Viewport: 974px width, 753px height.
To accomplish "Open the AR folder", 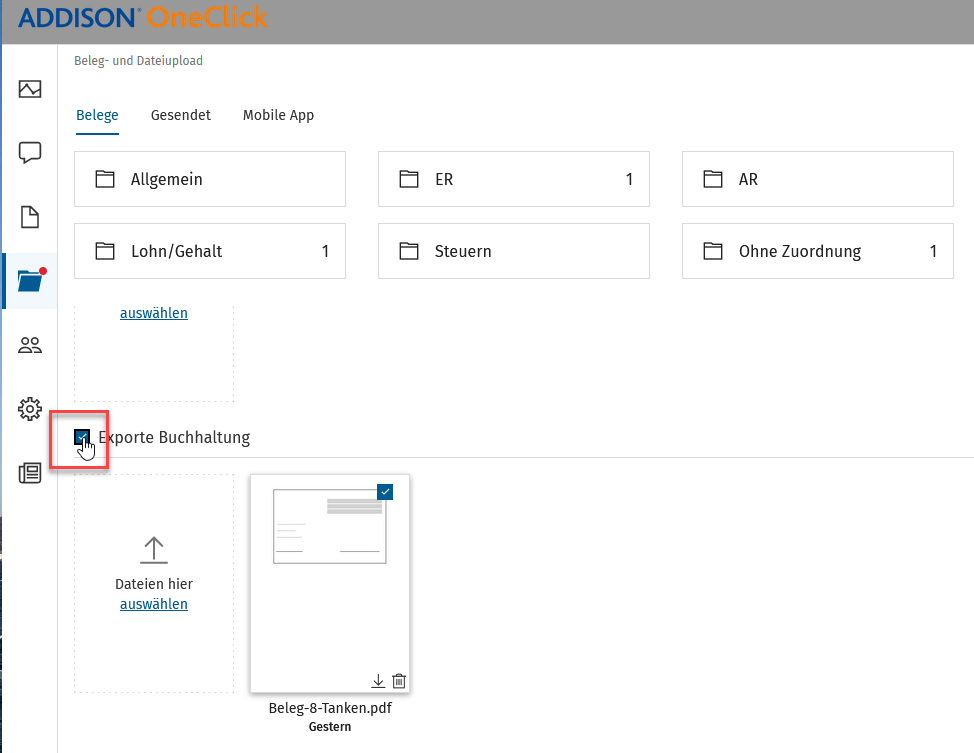I will click(817, 179).
